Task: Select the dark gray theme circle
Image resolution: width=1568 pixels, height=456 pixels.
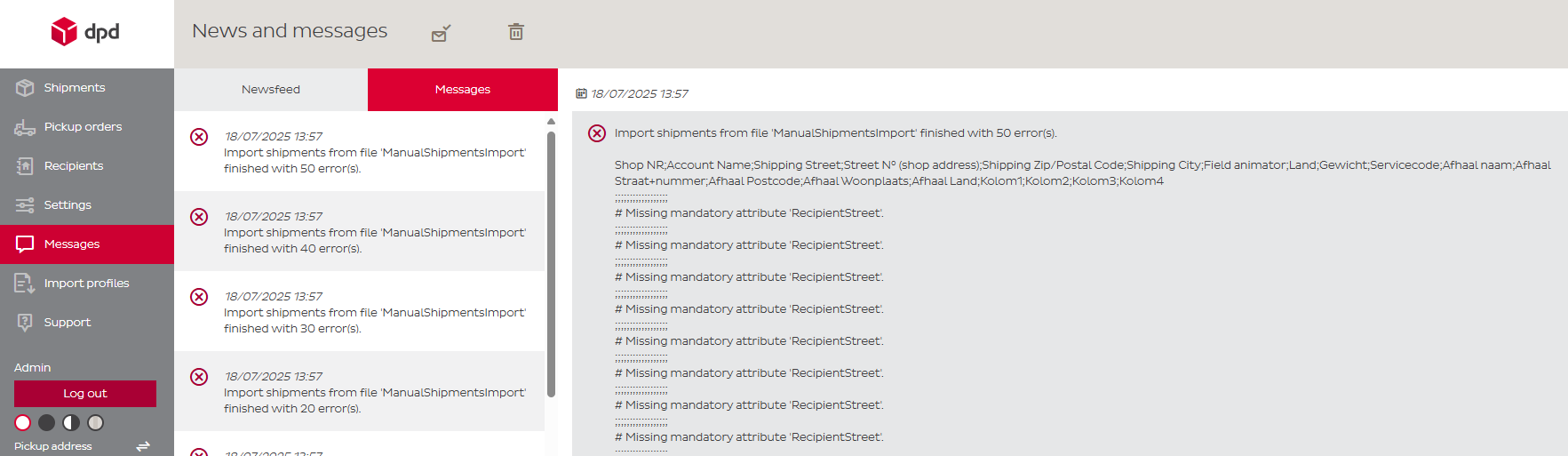Action: 47,423
